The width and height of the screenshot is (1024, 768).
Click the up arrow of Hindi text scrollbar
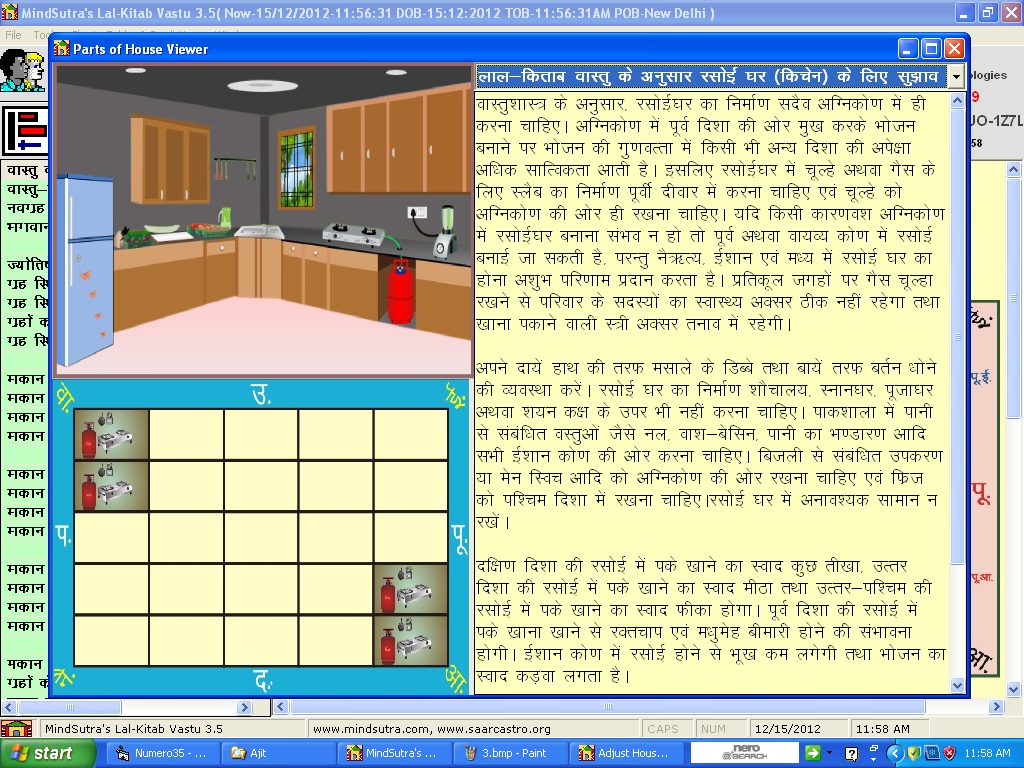[957, 101]
